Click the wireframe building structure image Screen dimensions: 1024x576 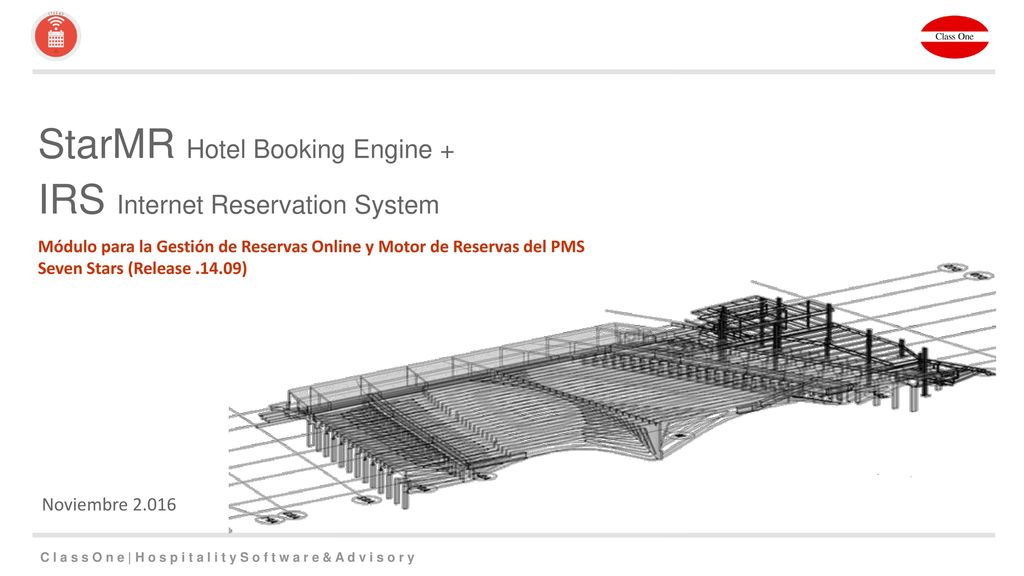[x=612, y=397]
